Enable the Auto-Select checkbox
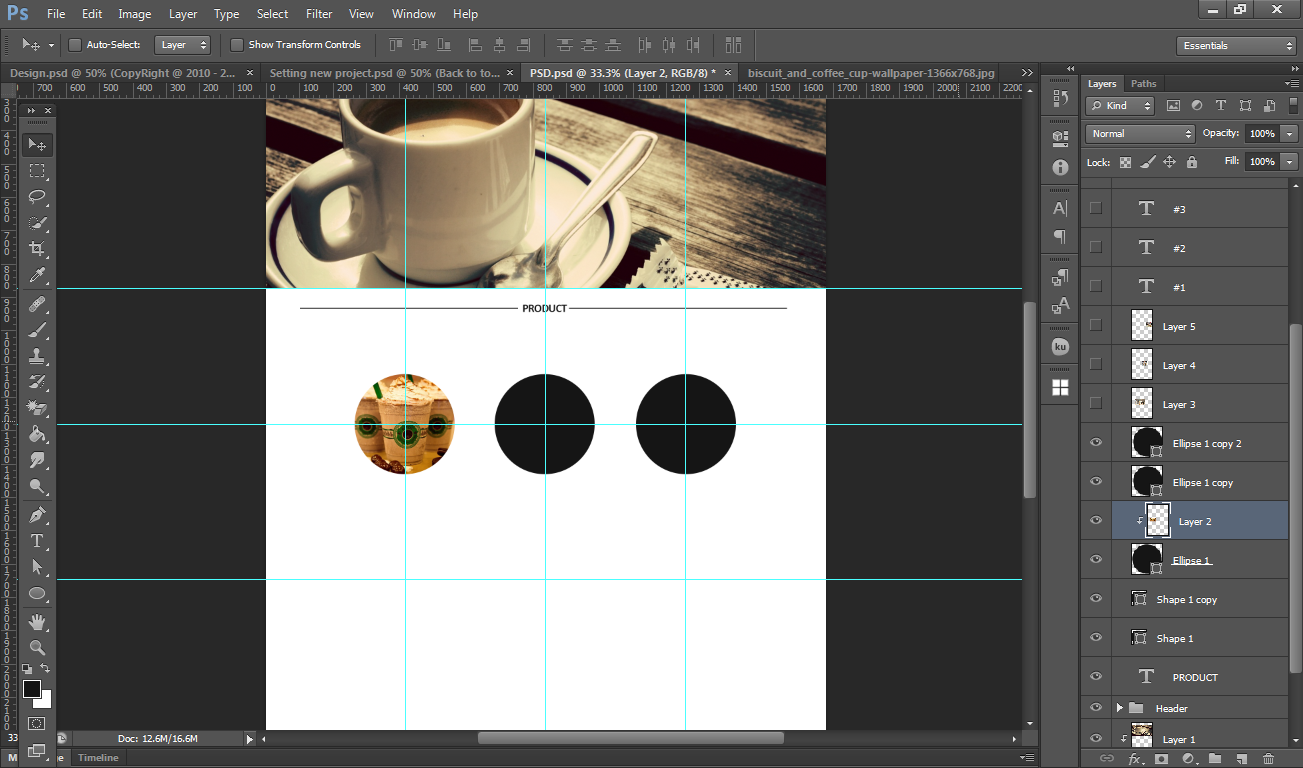Screen dimensions: 1303x768 pos(74,45)
